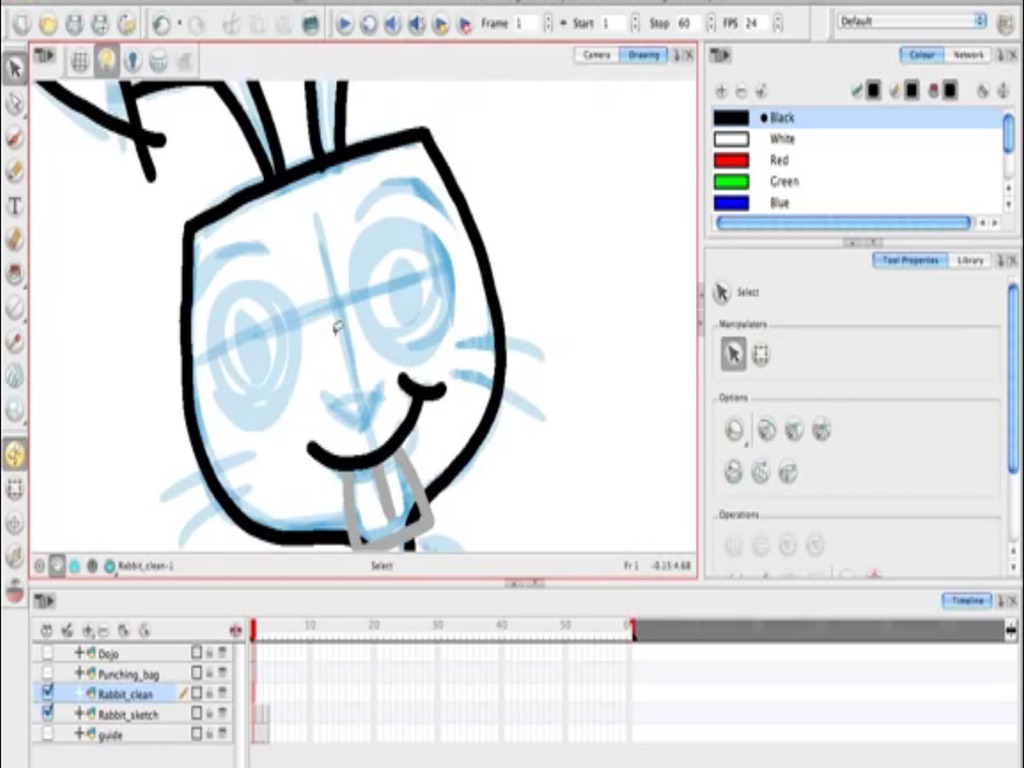The image size is (1024, 768).
Task: Select the Black colour swatch row
Action: pyautogui.click(x=857, y=118)
